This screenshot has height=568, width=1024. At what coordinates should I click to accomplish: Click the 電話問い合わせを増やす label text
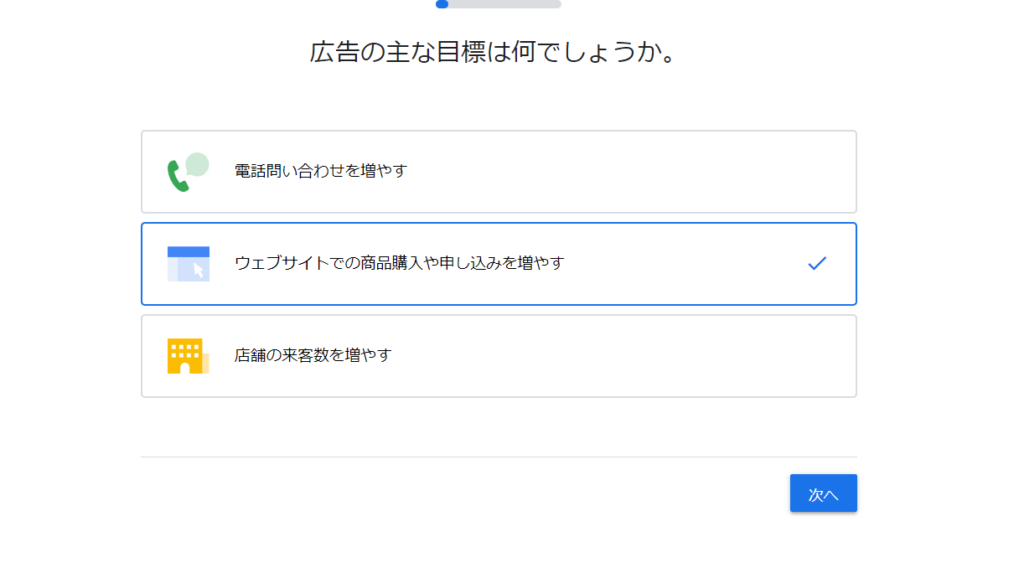321,171
